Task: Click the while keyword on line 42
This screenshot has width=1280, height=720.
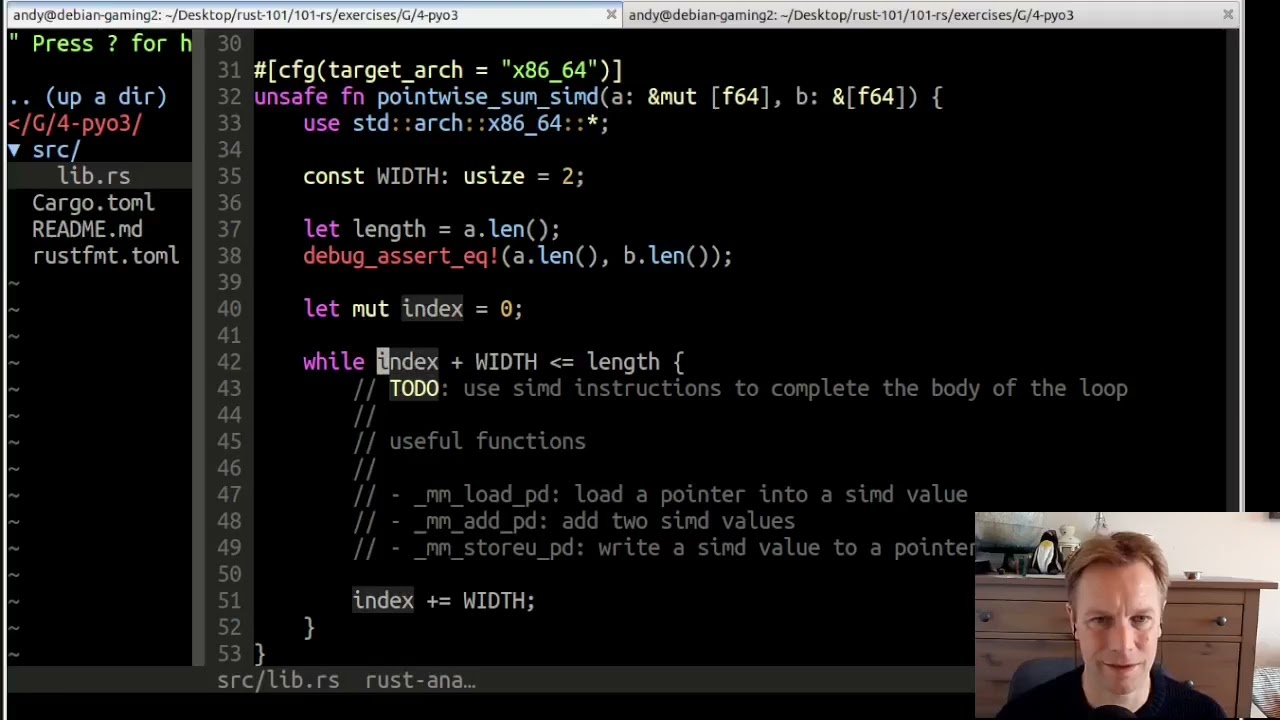Action: pyautogui.click(x=334, y=362)
